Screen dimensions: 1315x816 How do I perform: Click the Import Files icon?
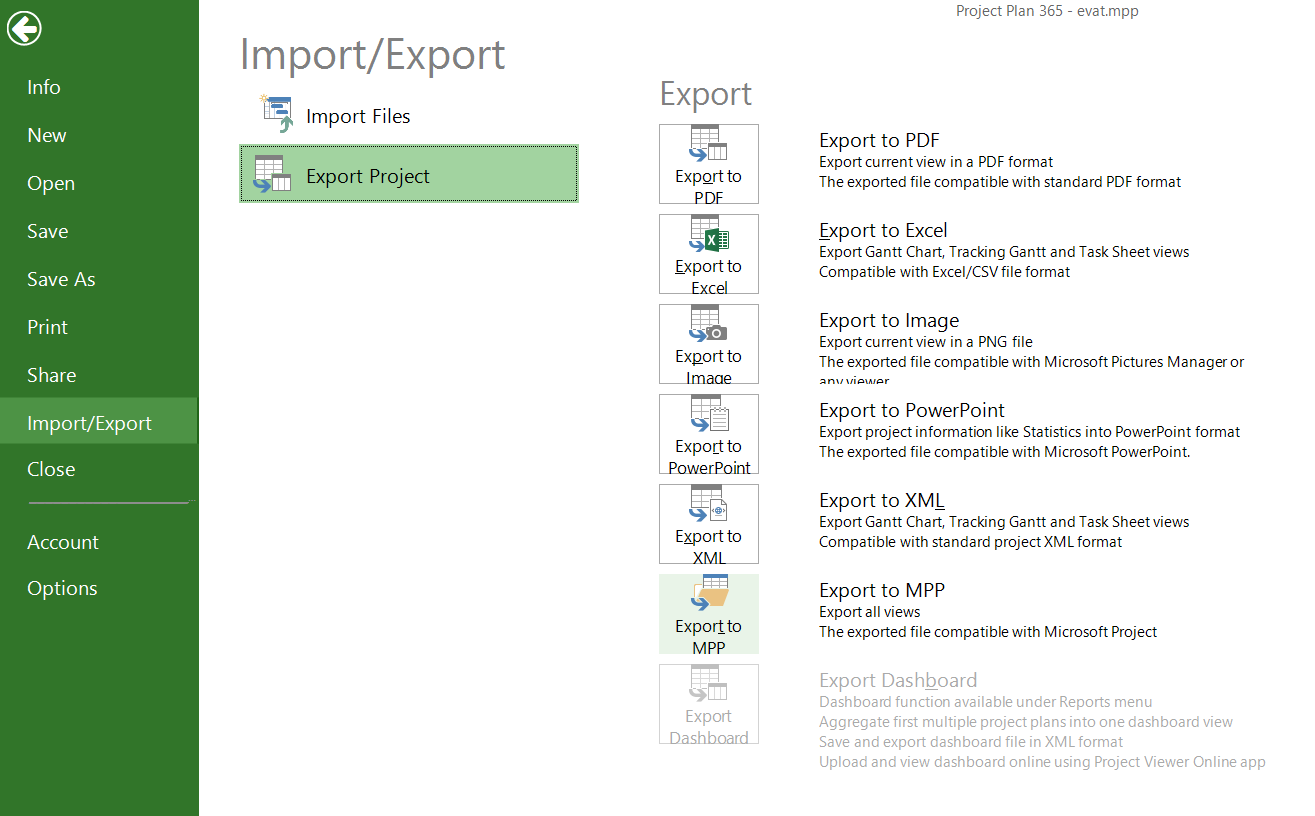276,115
